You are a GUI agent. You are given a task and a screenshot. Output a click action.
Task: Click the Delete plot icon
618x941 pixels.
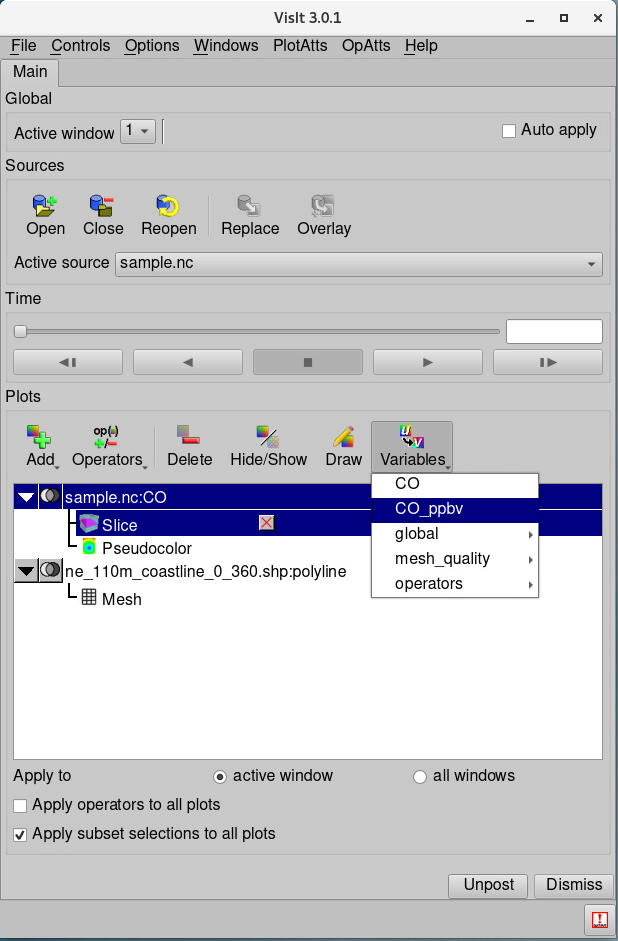pos(189,437)
